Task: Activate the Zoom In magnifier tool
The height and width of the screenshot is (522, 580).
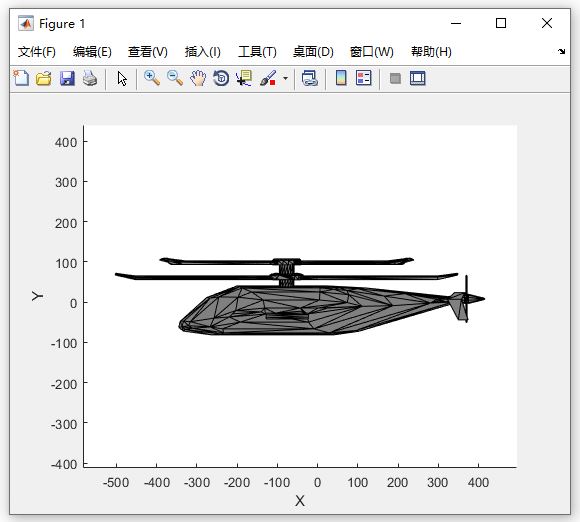Action: [152, 78]
